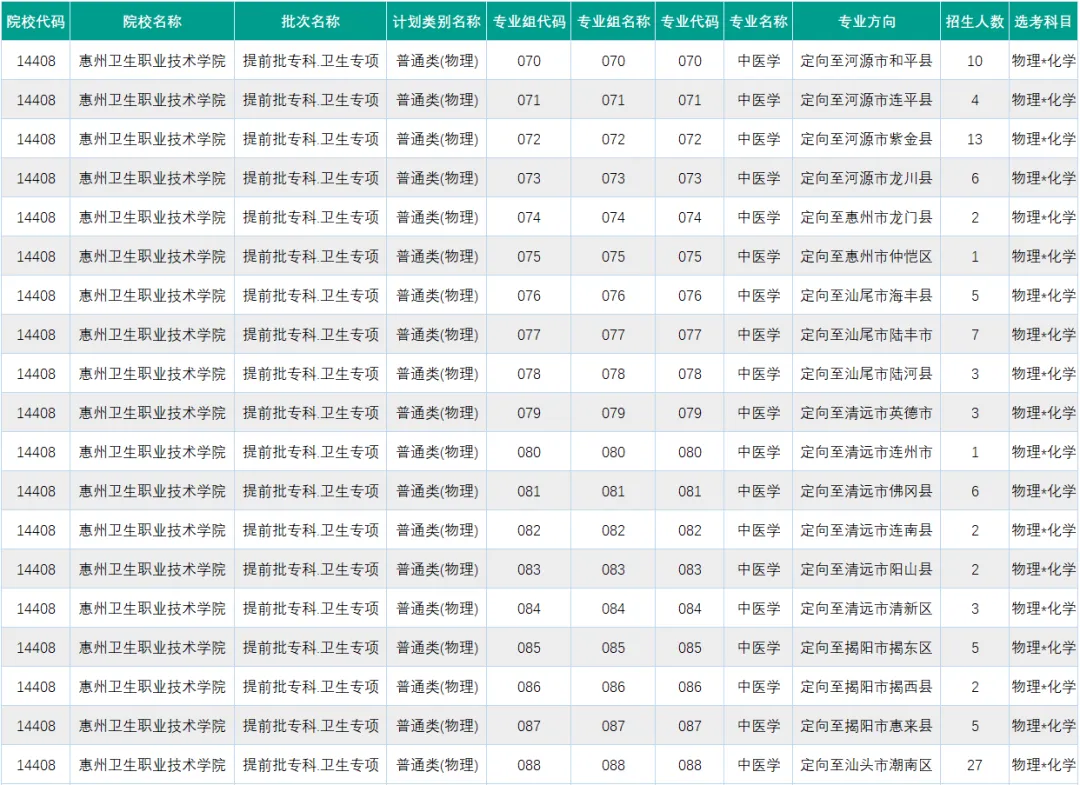Select the cell 定向至河源市连平县
Viewport: 1080px width, 785px height.
tap(866, 100)
